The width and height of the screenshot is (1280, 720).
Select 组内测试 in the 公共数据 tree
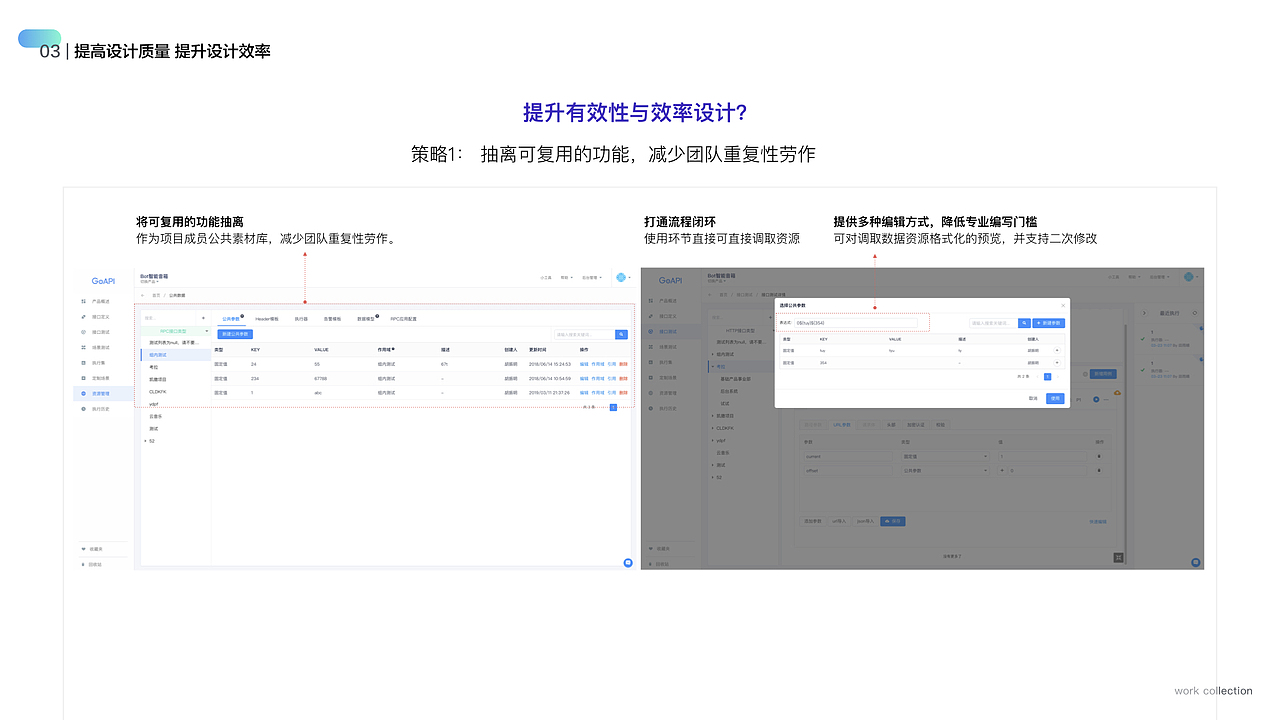176,355
